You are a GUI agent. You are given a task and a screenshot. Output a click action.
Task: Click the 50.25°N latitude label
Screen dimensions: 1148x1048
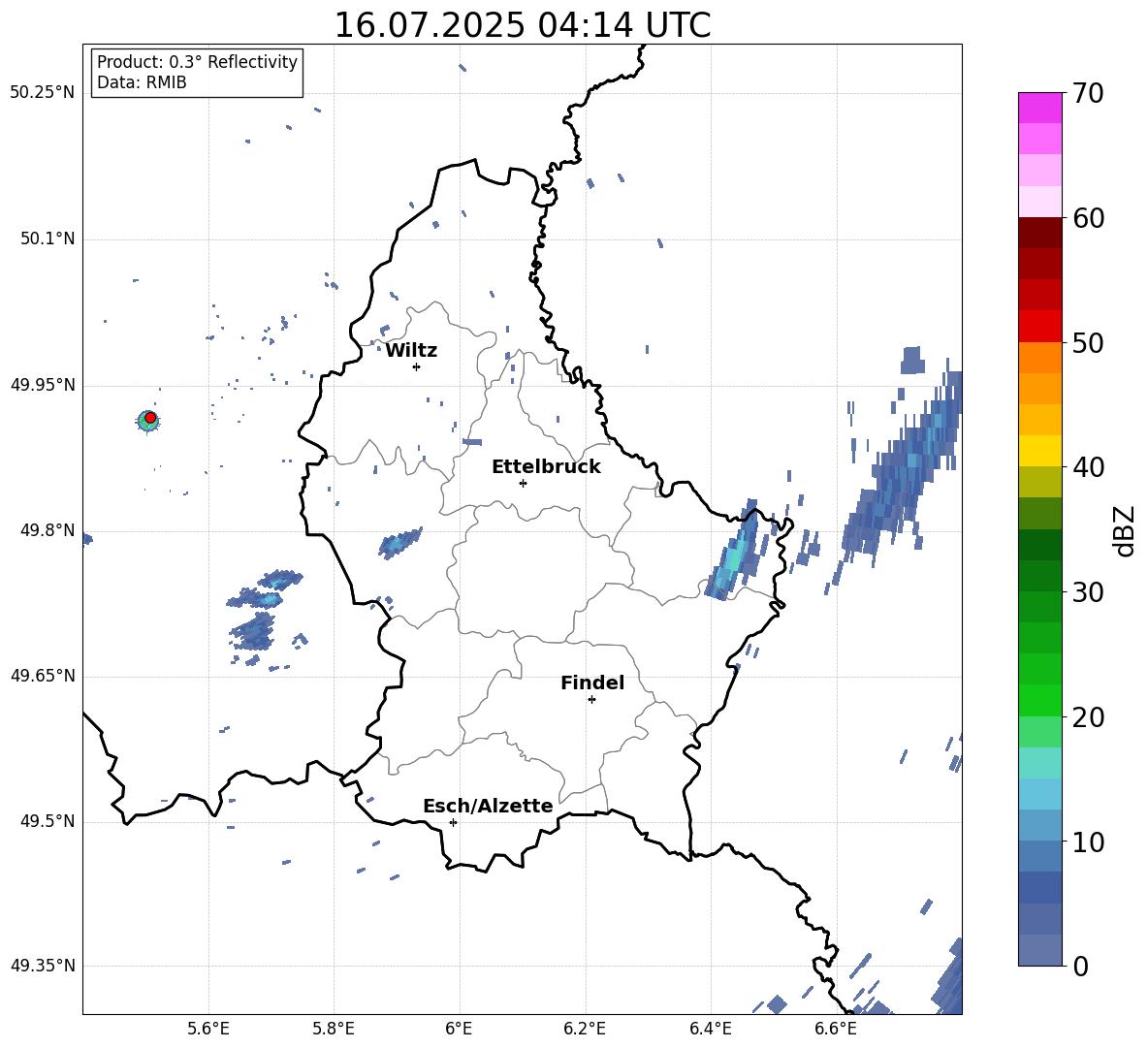[42, 93]
